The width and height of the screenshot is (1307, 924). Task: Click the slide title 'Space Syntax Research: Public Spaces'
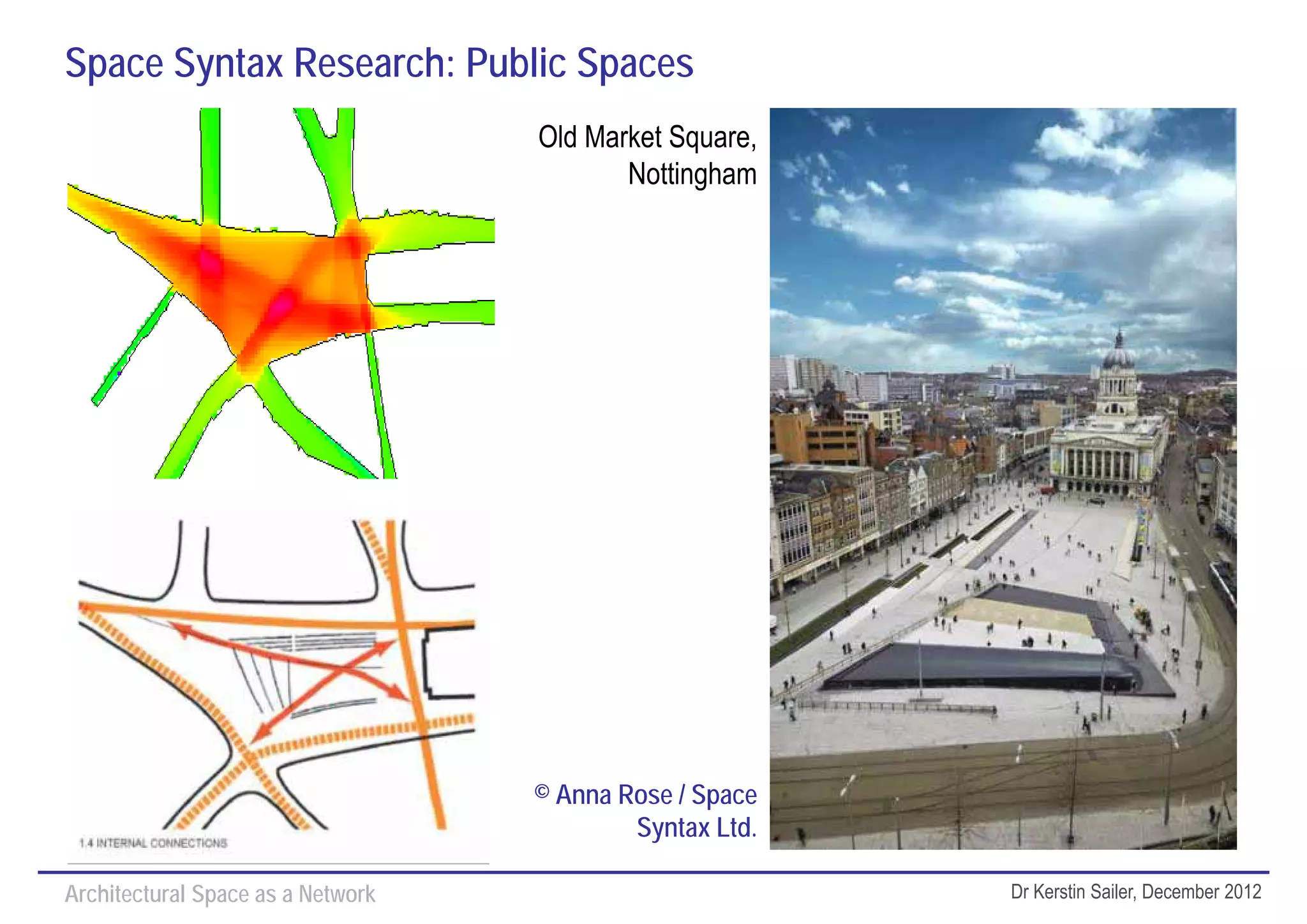point(379,63)
